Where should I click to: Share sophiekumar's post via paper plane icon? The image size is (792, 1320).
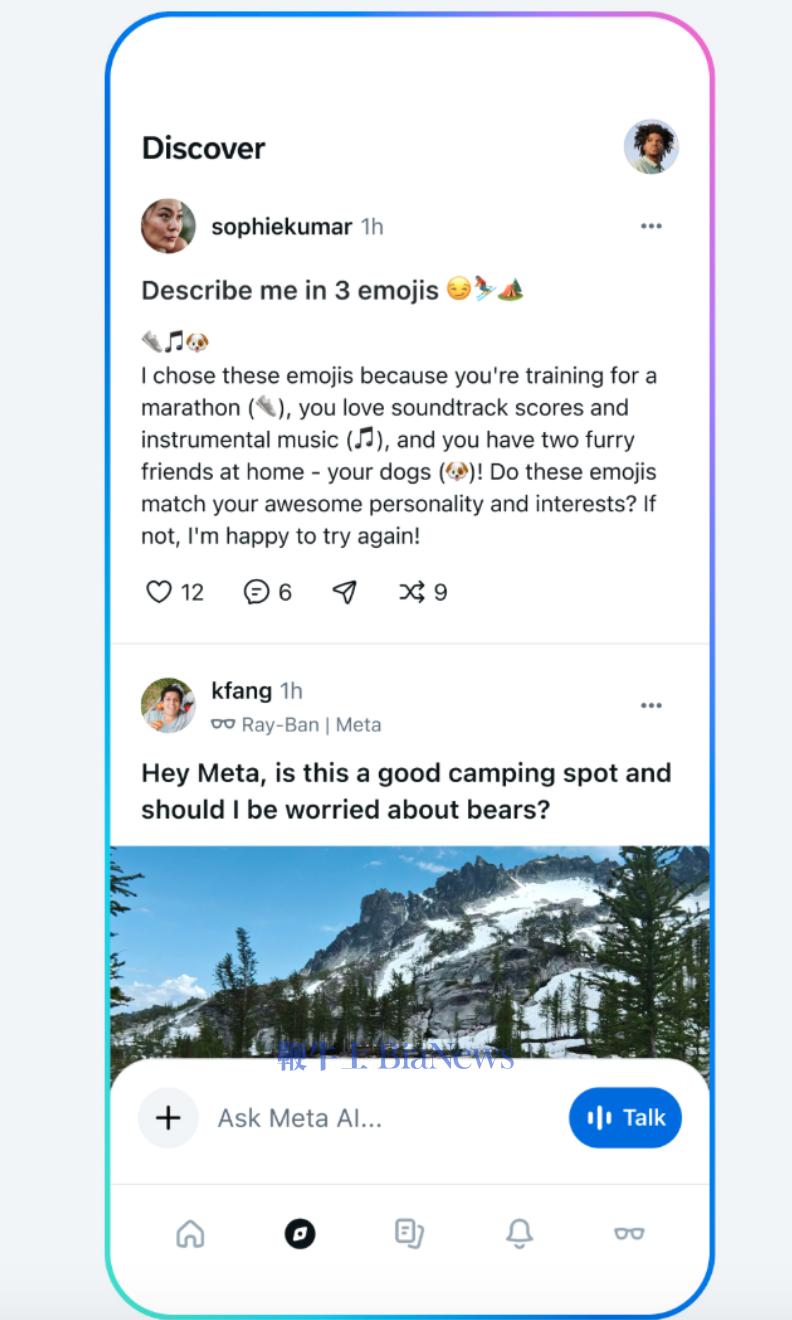click(x=345, y=592)
